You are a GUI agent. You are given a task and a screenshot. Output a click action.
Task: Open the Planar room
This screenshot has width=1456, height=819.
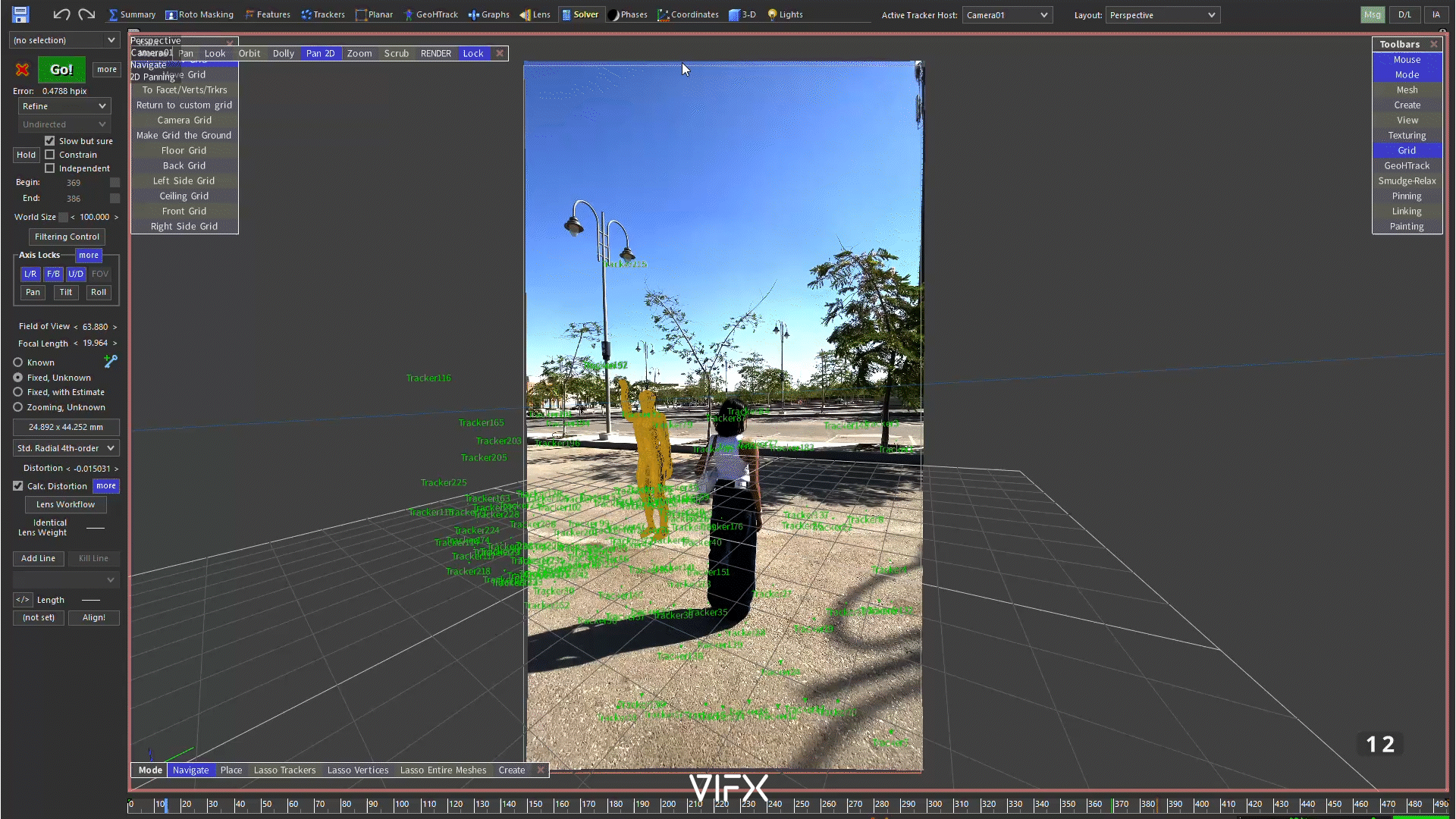tap(374, 14)
